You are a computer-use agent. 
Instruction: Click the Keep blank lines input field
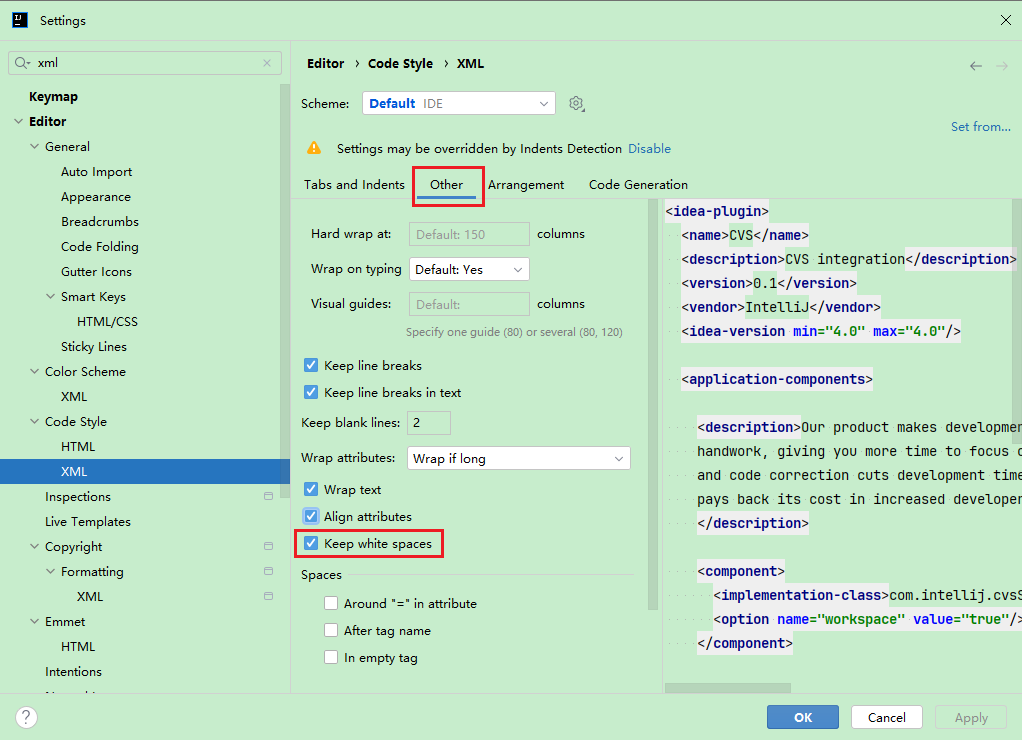click(x=427, y=423)
